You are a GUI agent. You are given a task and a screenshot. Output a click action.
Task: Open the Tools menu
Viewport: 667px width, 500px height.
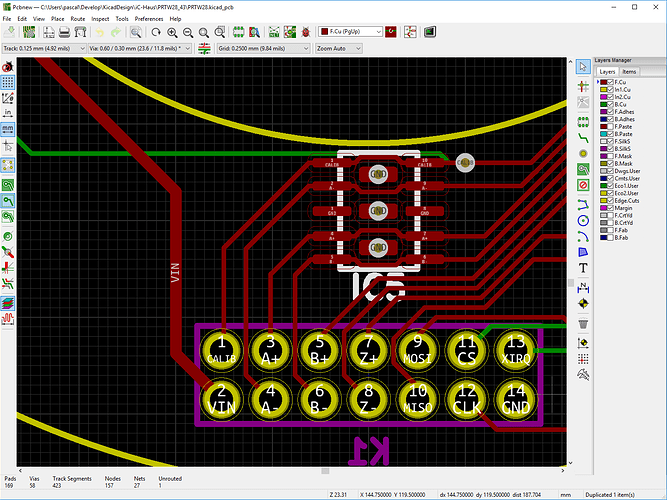122,19
